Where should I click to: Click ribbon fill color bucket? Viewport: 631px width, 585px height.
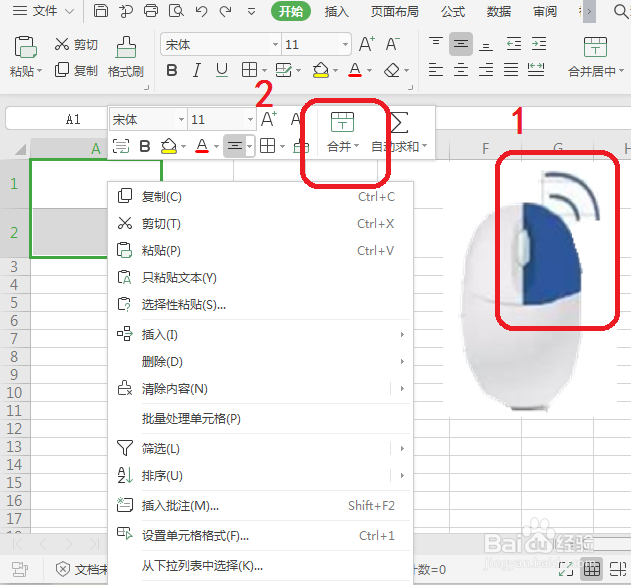point(321,70)
